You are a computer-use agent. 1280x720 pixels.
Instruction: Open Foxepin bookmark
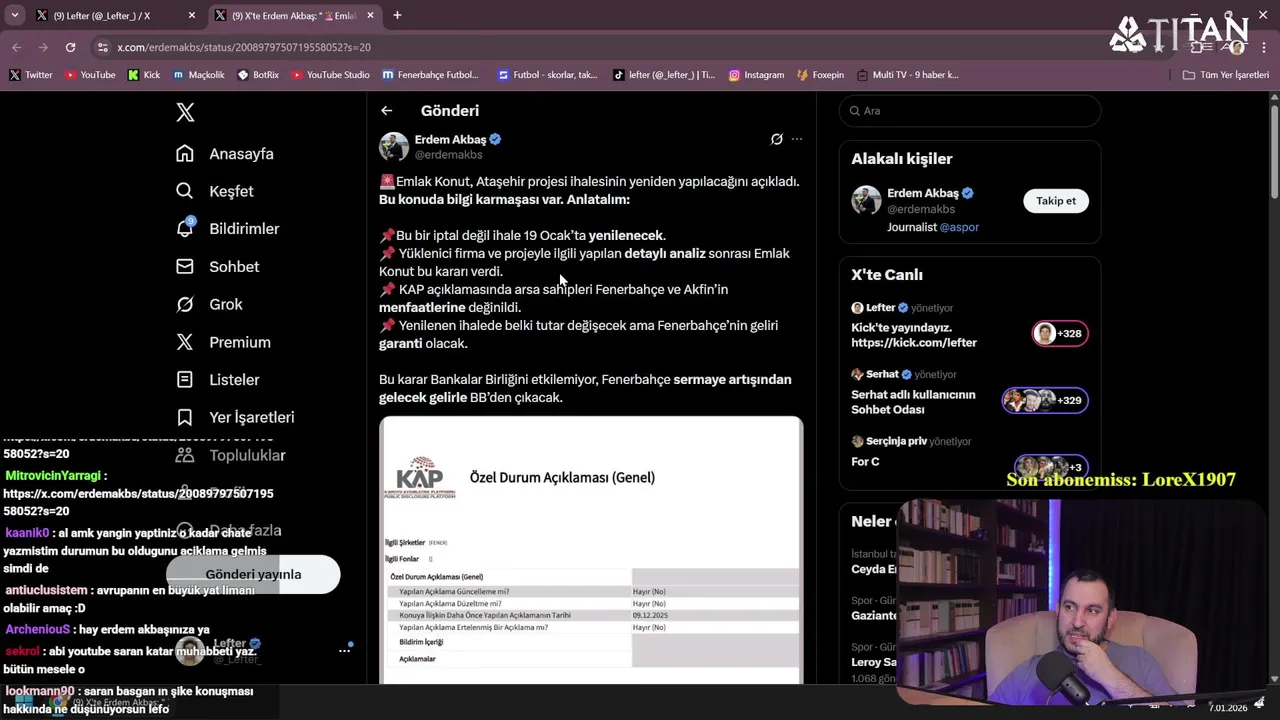click(x=820, y=75)
